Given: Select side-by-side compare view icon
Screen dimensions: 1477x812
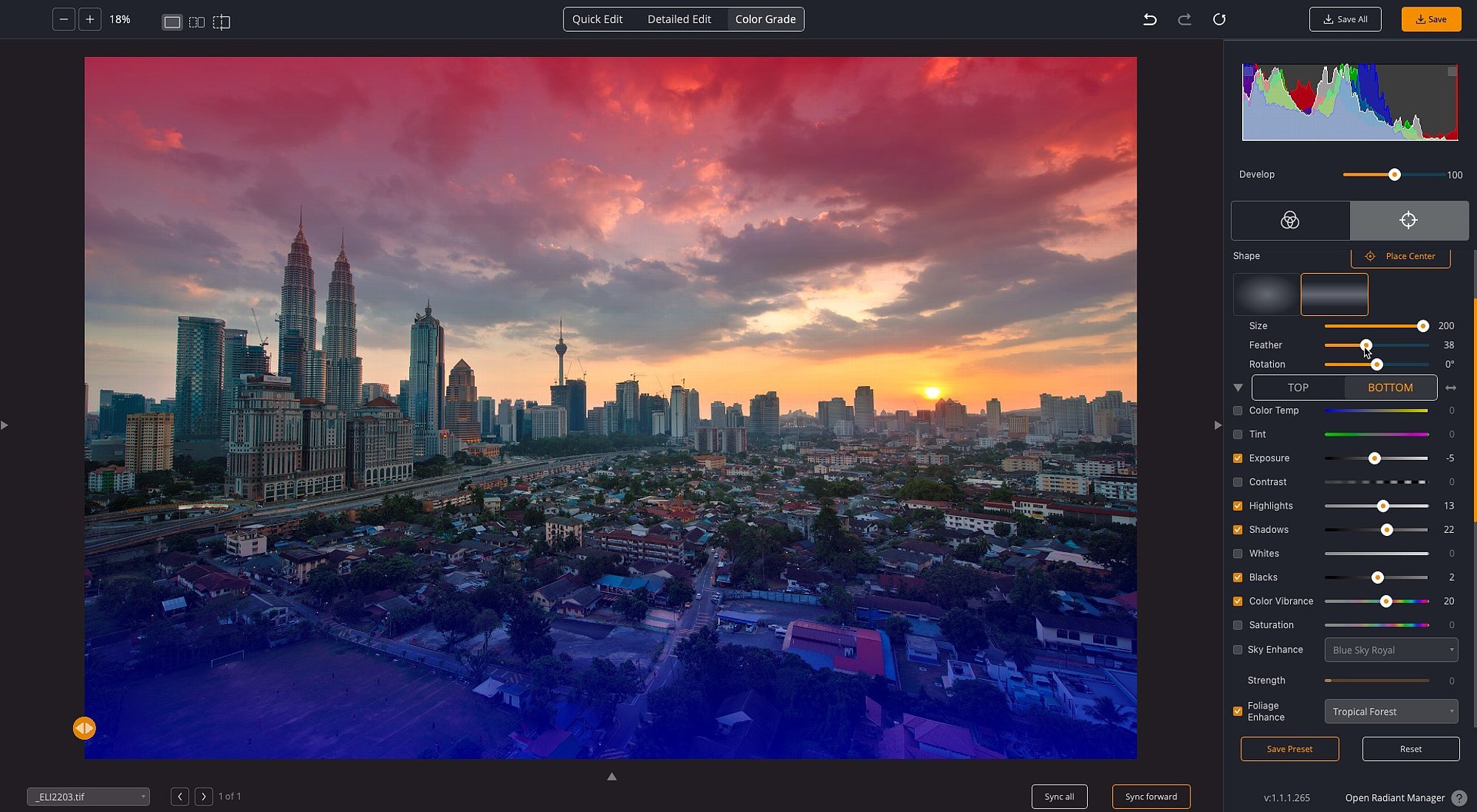Looking at the screenshot, I should click(x=196, y=22).
